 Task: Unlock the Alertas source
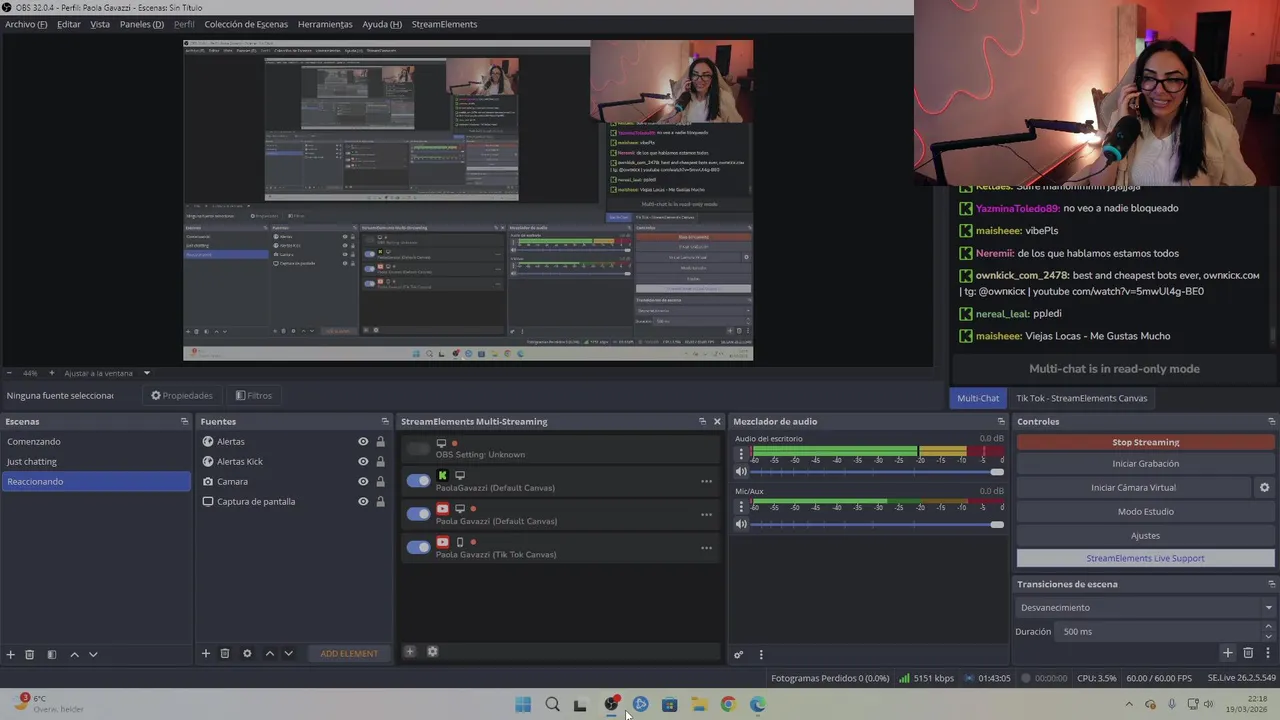380,441
